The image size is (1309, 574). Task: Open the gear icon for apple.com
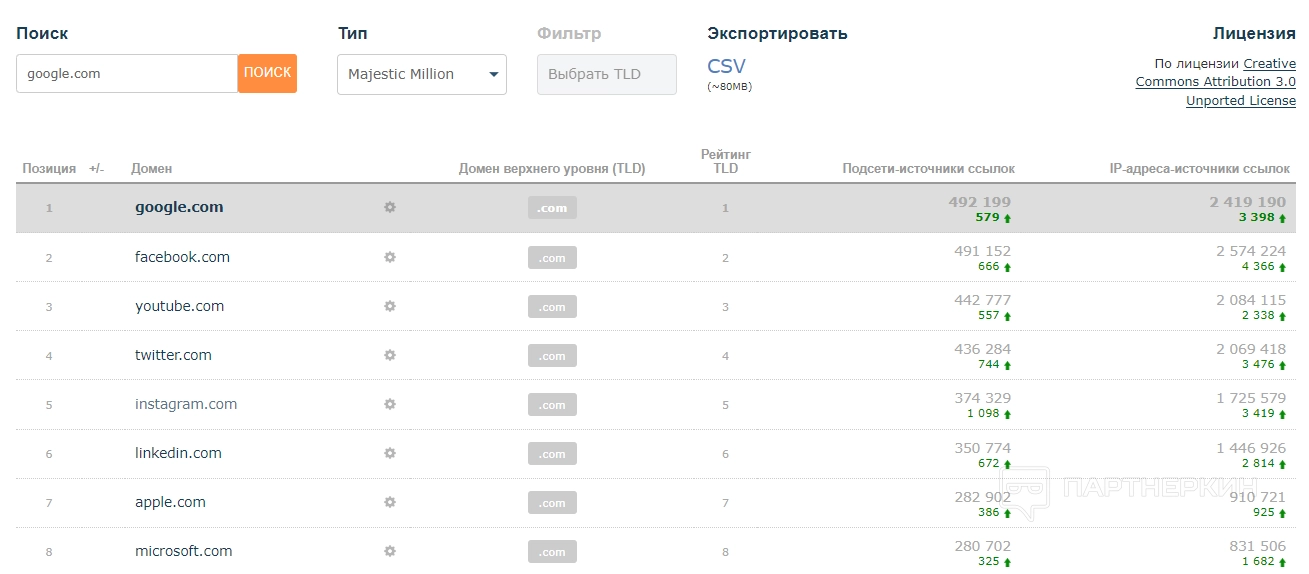click(390, 502)
